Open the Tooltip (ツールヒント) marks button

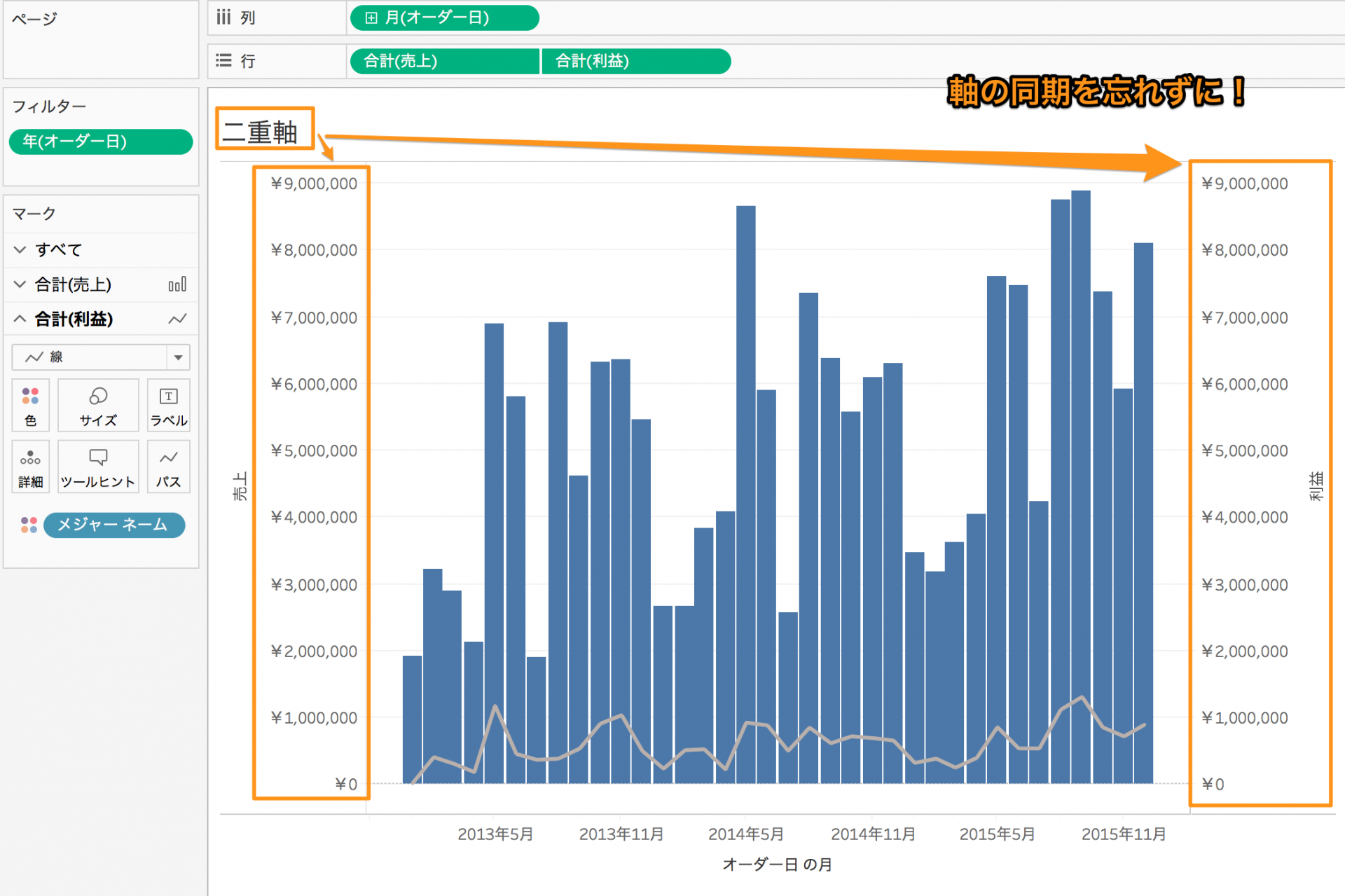coord(98,467)
